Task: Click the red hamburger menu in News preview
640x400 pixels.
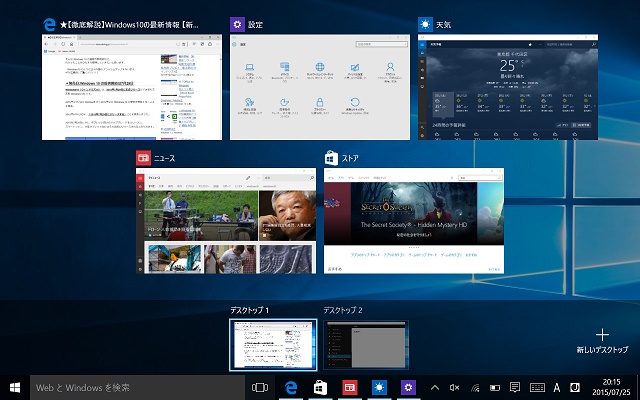Action: coord(140,178)
